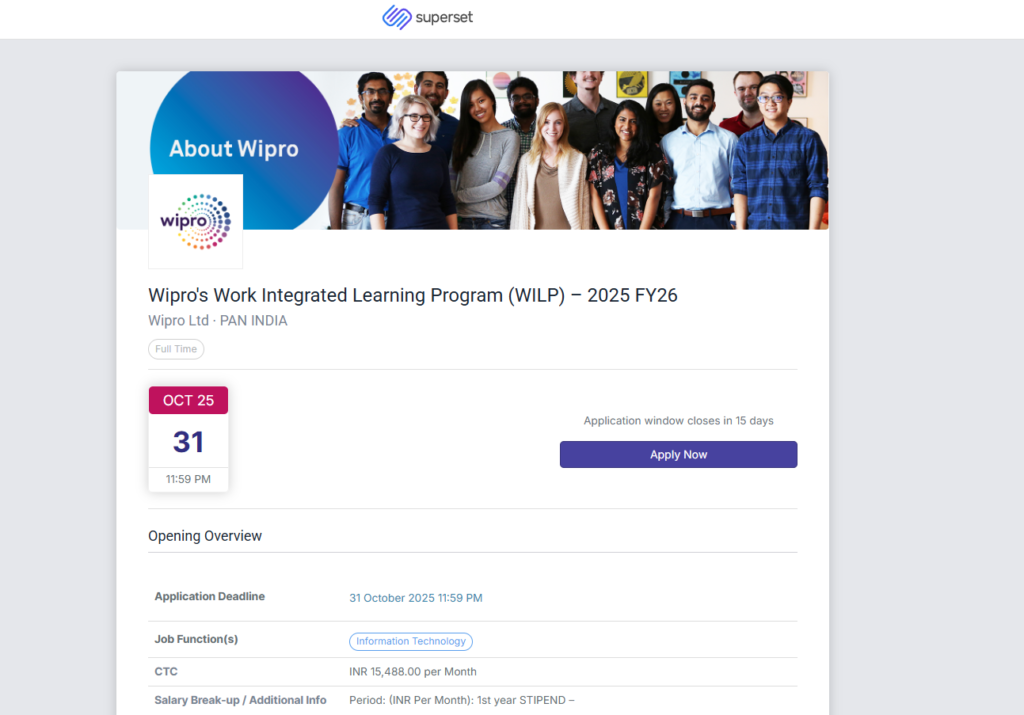Click the application window countdown message
1024x715 pixels.
[678, 420]
